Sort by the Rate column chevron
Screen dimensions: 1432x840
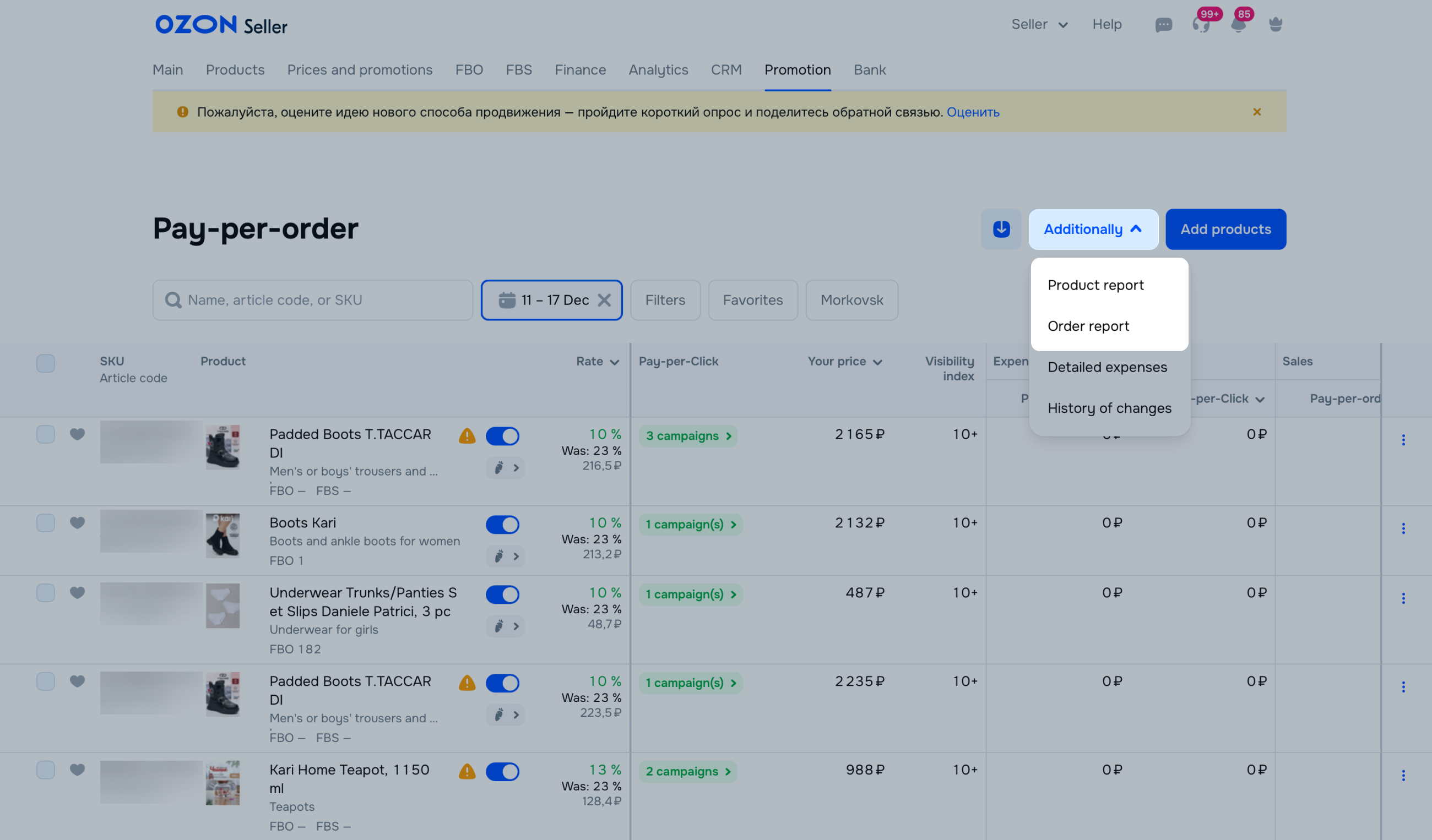614,362
